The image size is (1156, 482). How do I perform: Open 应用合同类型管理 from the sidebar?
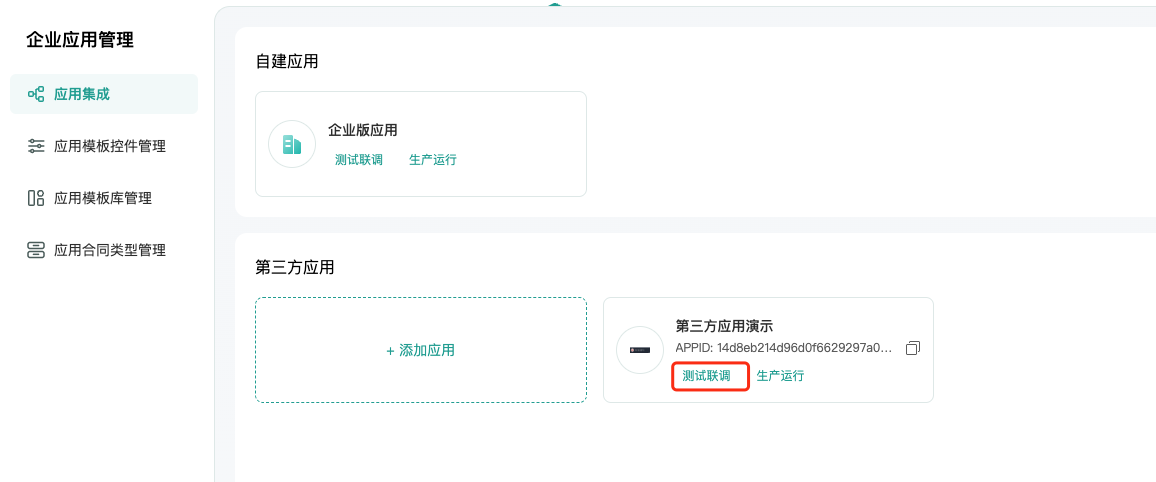tap(104, 251)
